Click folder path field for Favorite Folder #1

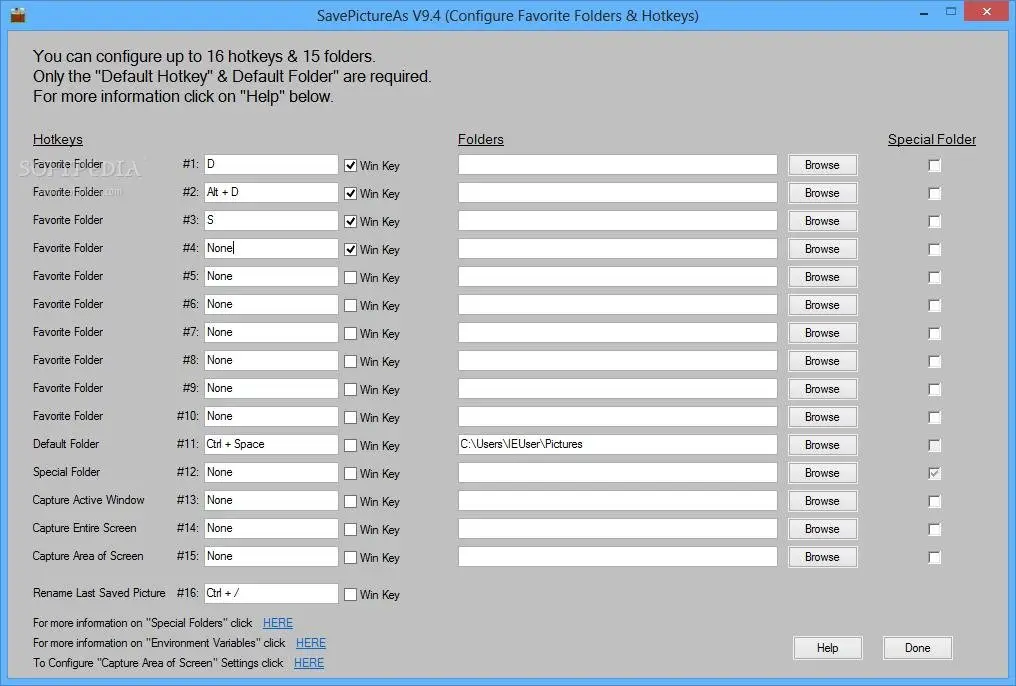pos(618,165)
